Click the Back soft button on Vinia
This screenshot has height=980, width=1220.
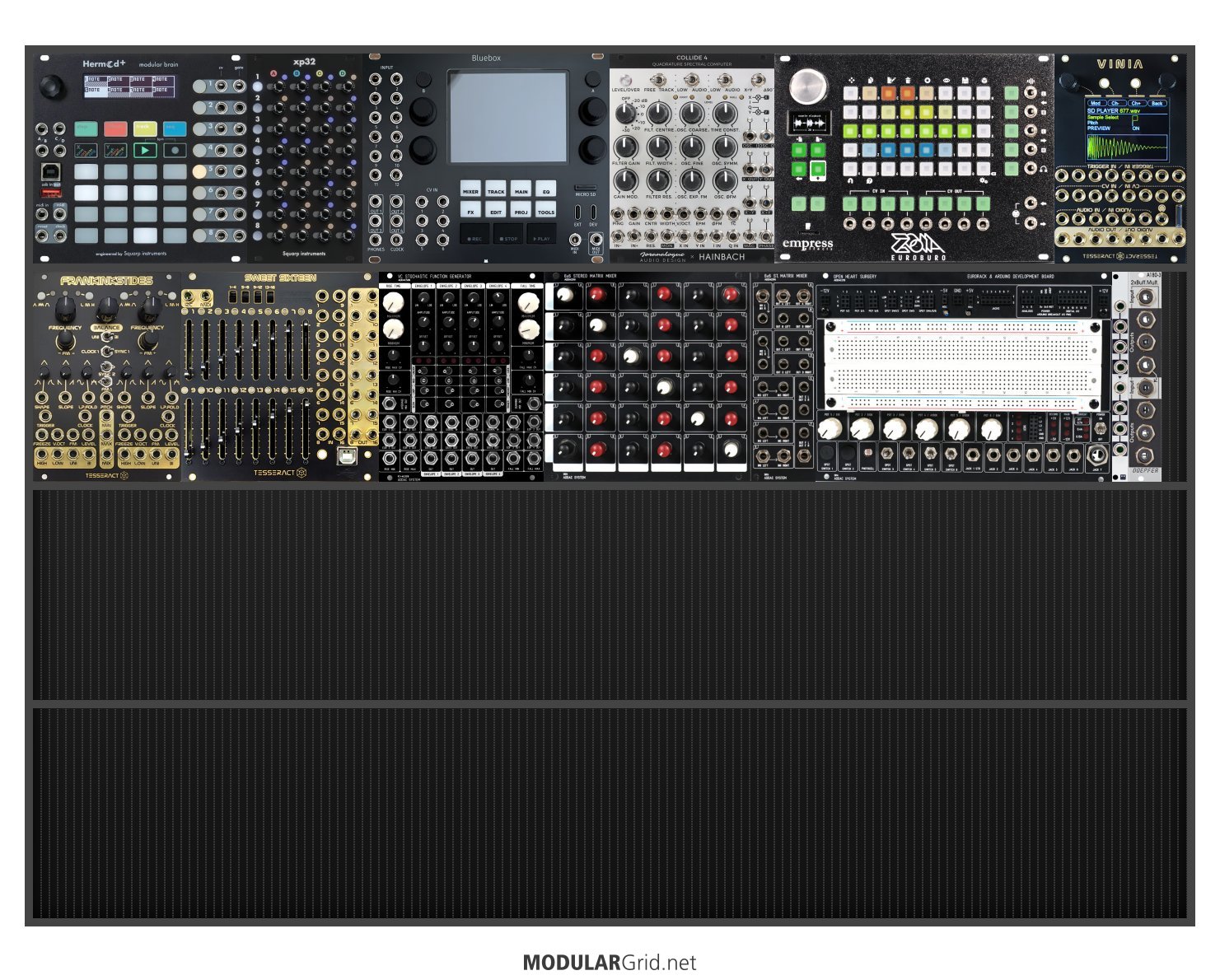(x=1157, y=104)
